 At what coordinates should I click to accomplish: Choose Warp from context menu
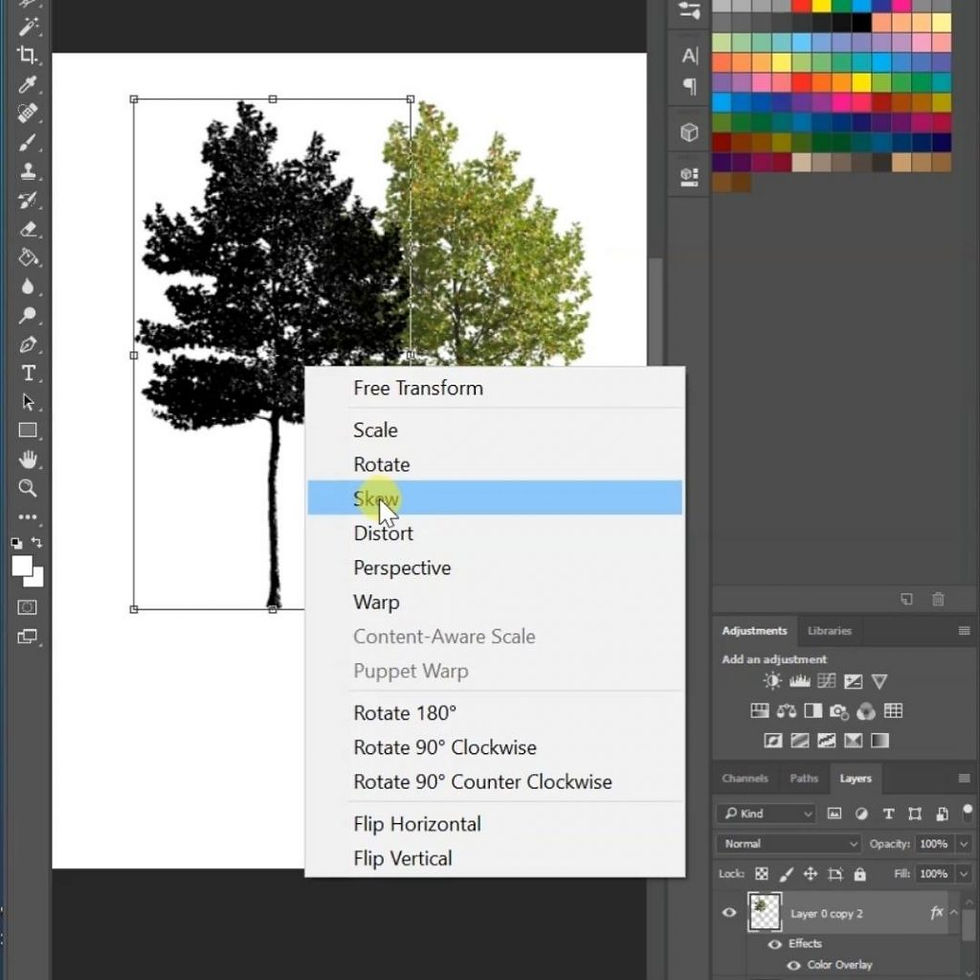click(494, 602)
